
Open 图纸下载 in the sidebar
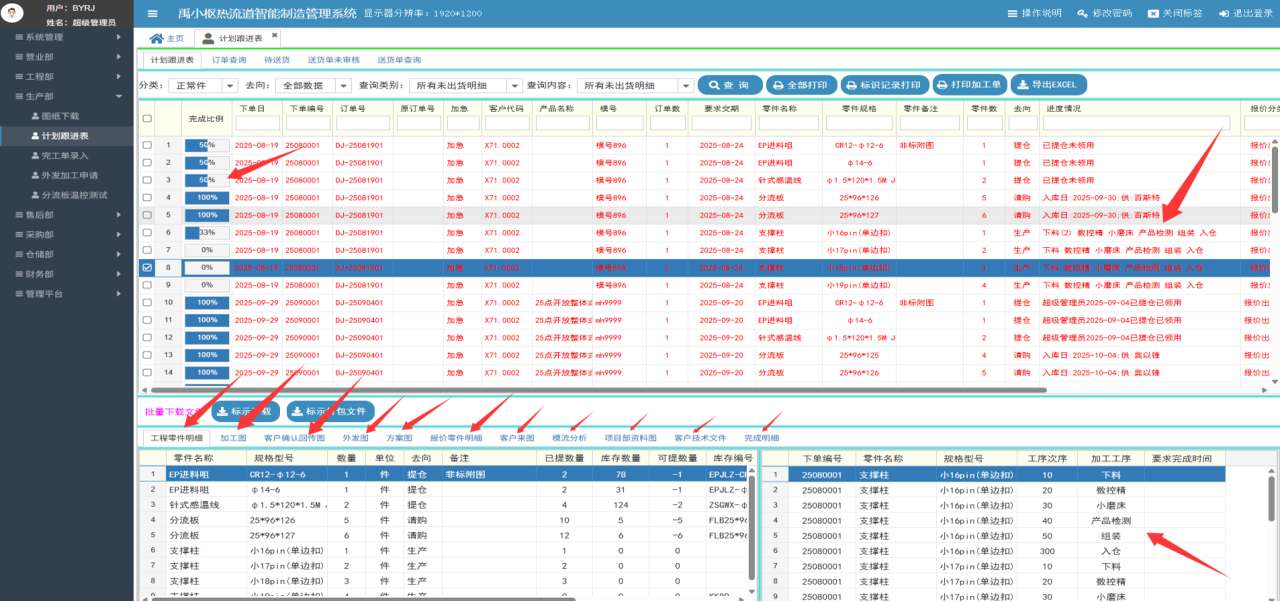[60, 116]
